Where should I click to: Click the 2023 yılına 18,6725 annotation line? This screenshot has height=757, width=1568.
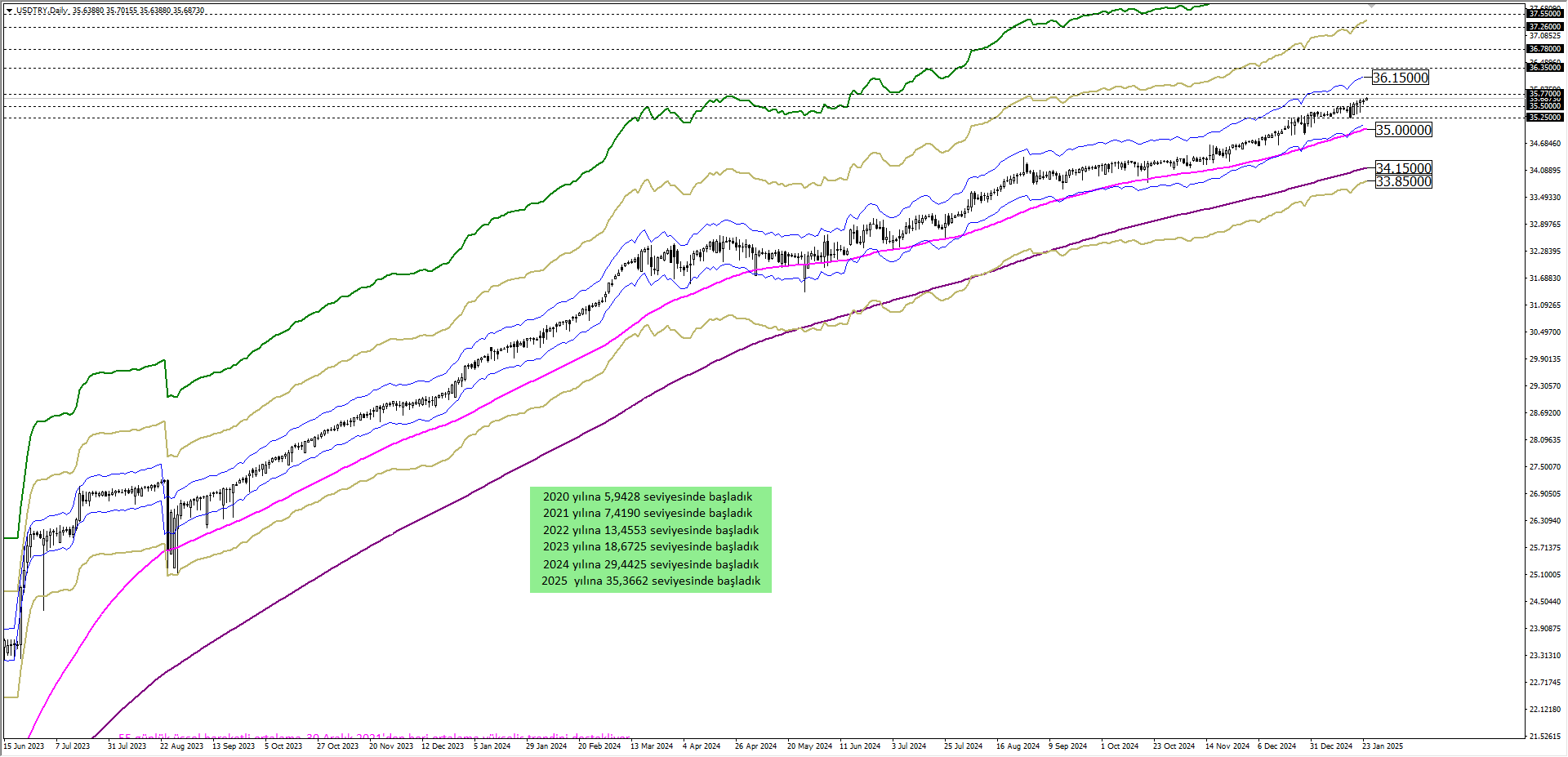(651, 546)
